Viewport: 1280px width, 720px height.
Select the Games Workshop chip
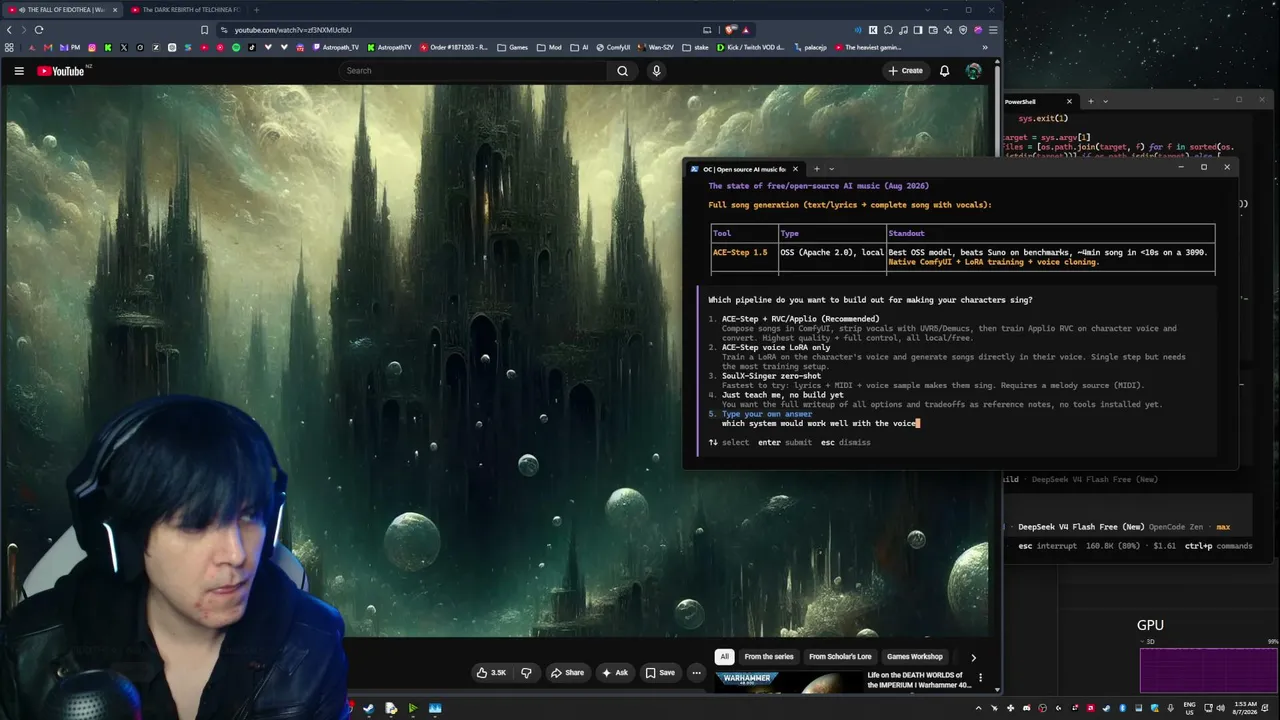[x=914, y=656]
